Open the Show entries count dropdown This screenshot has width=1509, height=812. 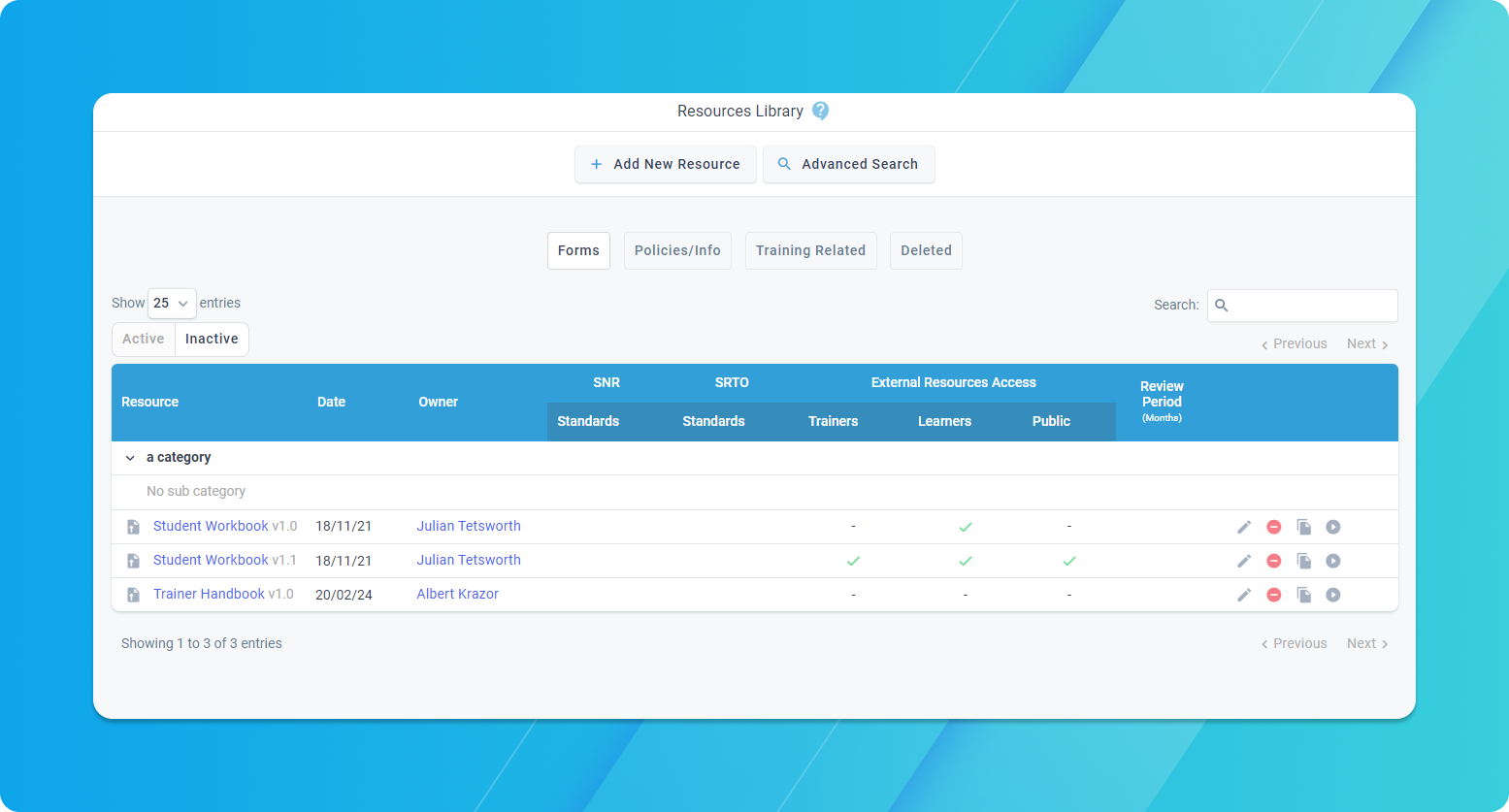pos(172,304)
